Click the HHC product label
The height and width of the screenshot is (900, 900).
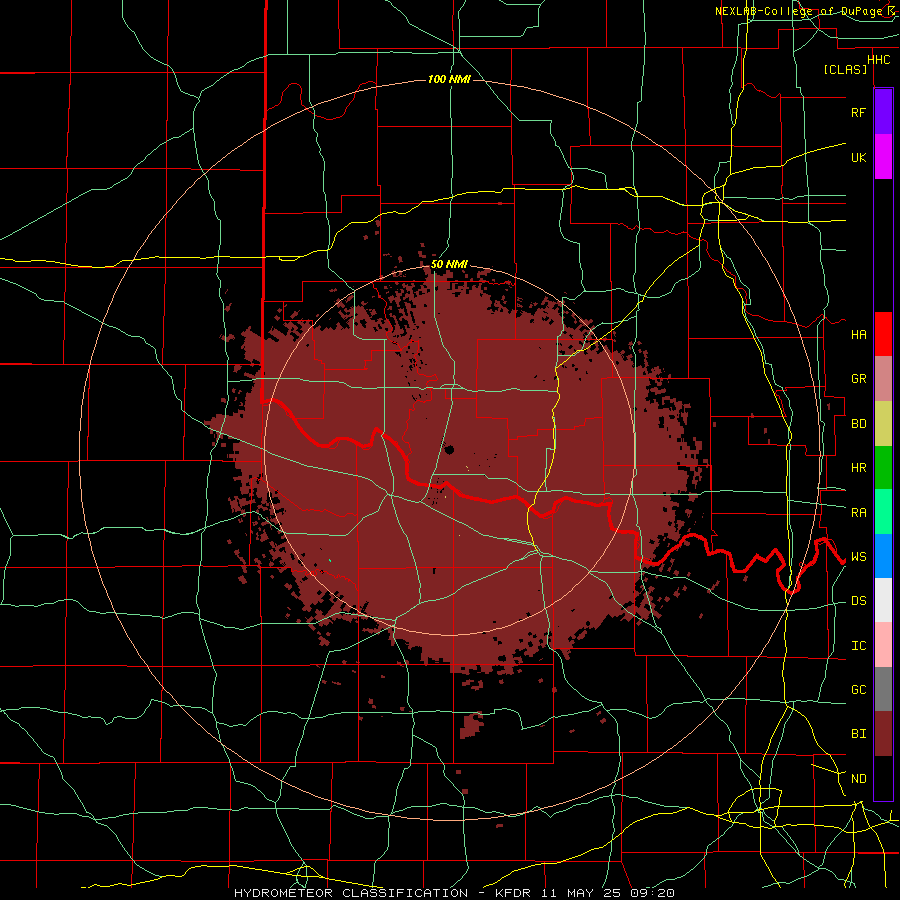pyautogui.click(x=878, y=60)
